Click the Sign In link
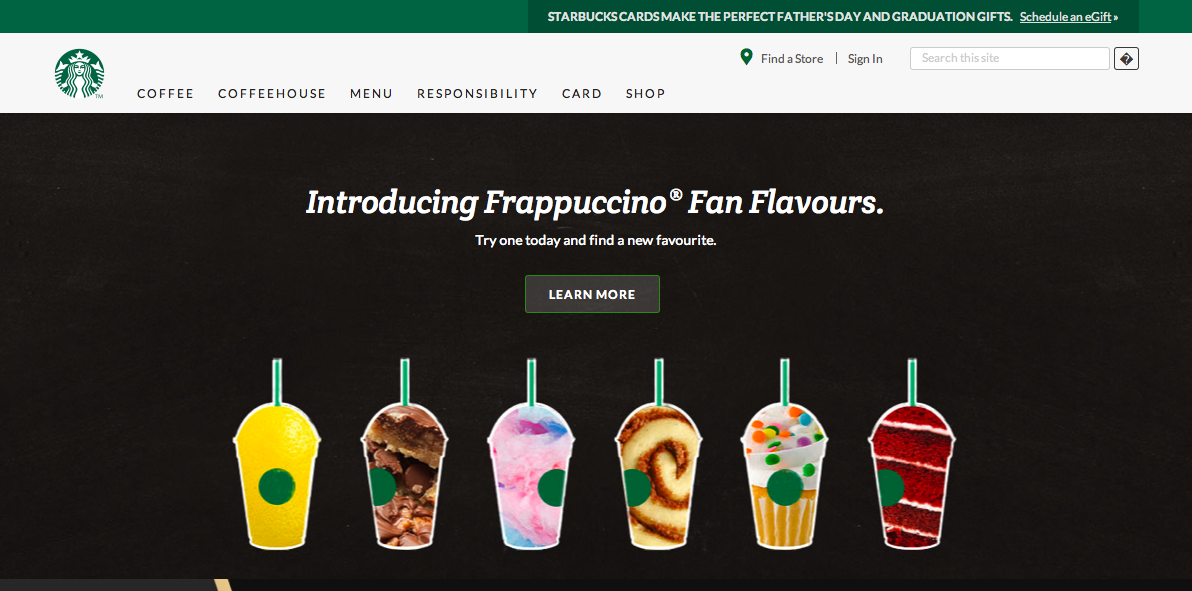Screen dimensions: 1192x591 coord(865,59)
